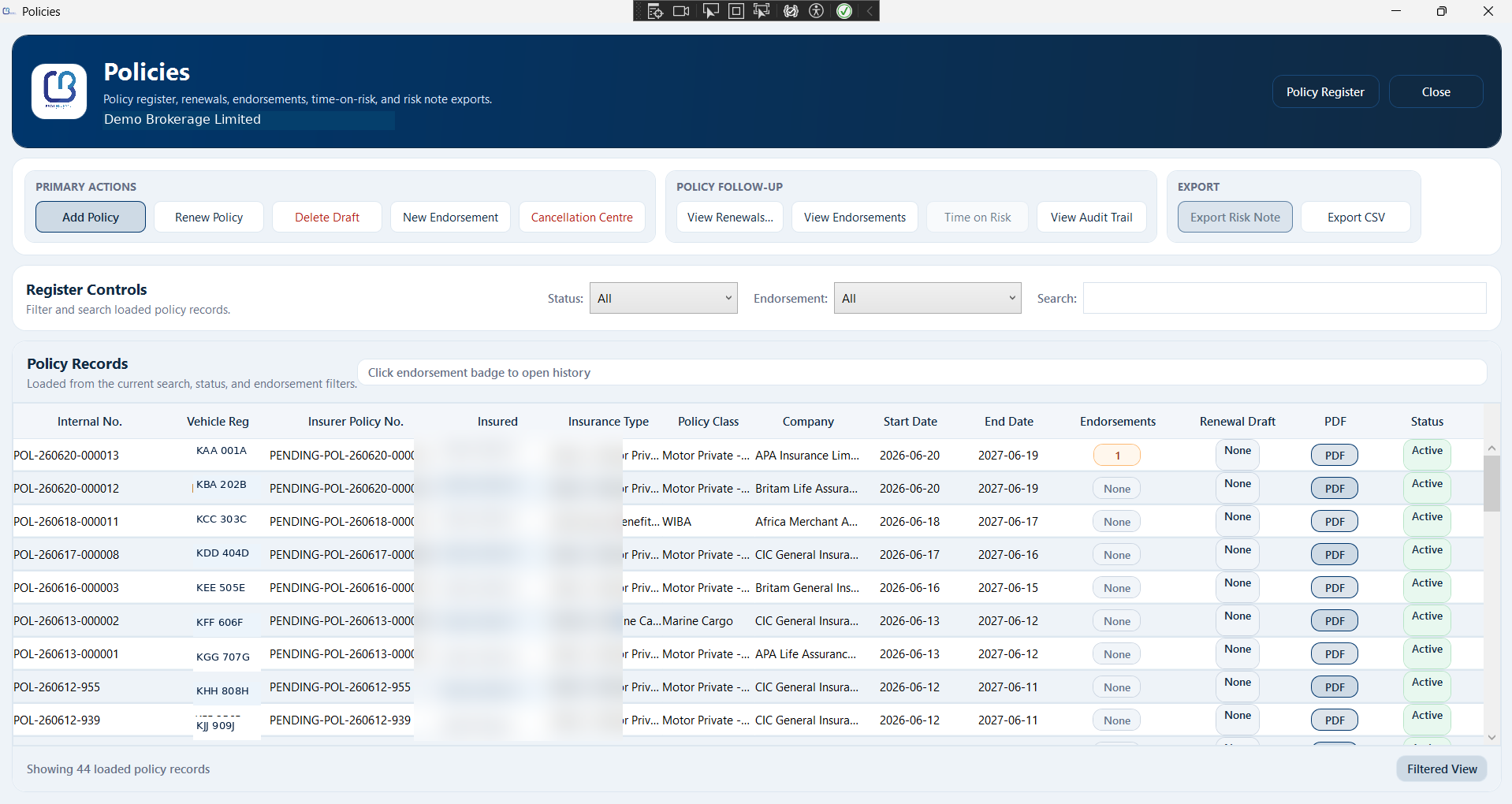Click Renew Policy button

[x=209, y=217]
